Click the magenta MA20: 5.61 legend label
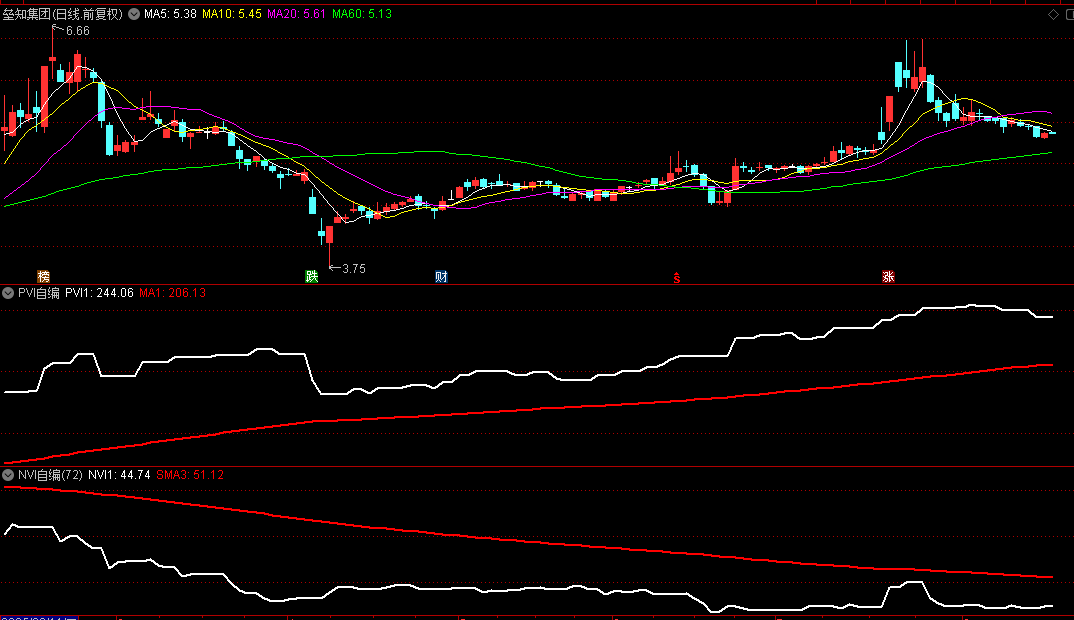 tap(297, 14)
